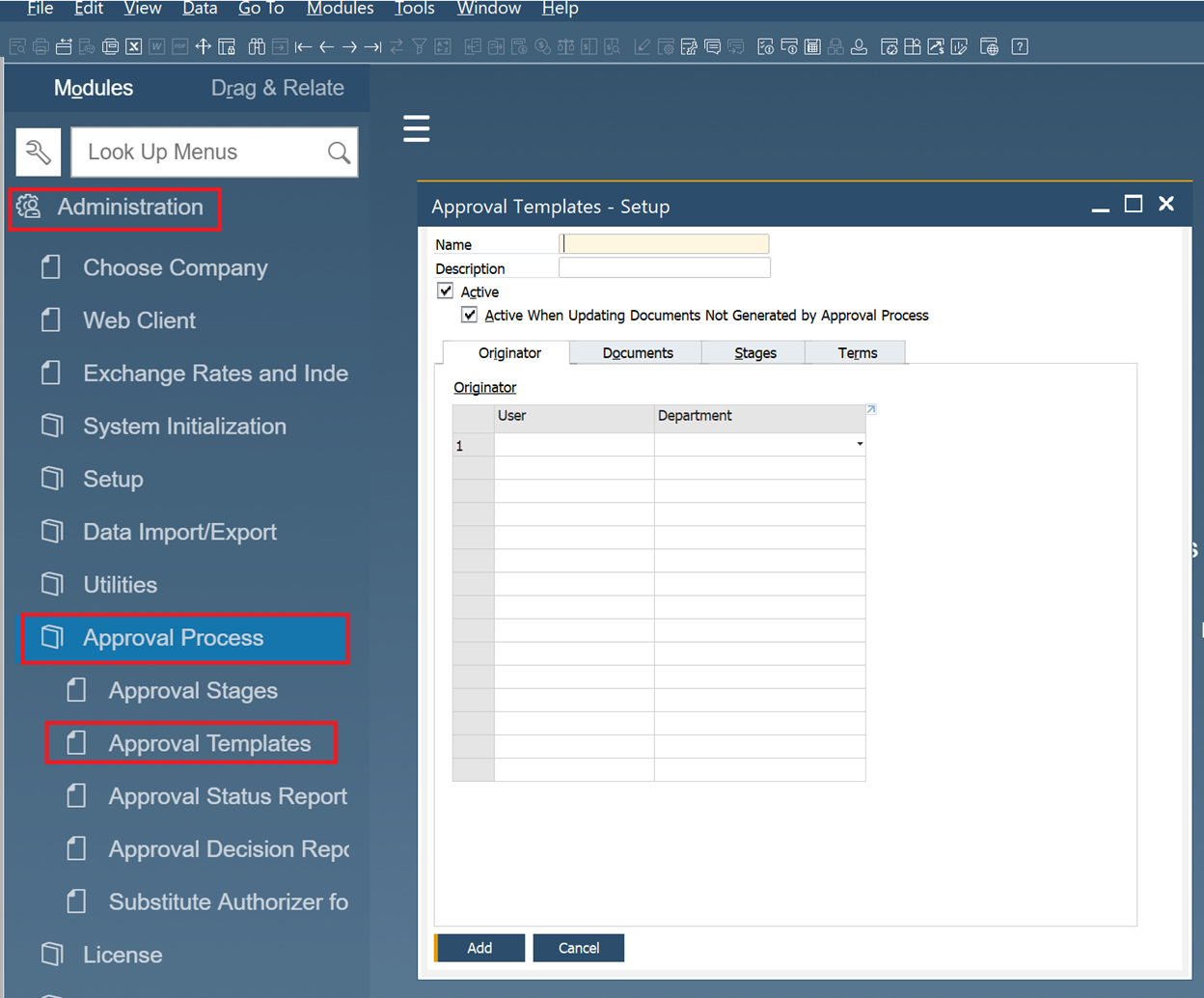The image size is (1204, 998).
Task: Click the Sort Table A-Z toolbar icon
Action: 441,45
